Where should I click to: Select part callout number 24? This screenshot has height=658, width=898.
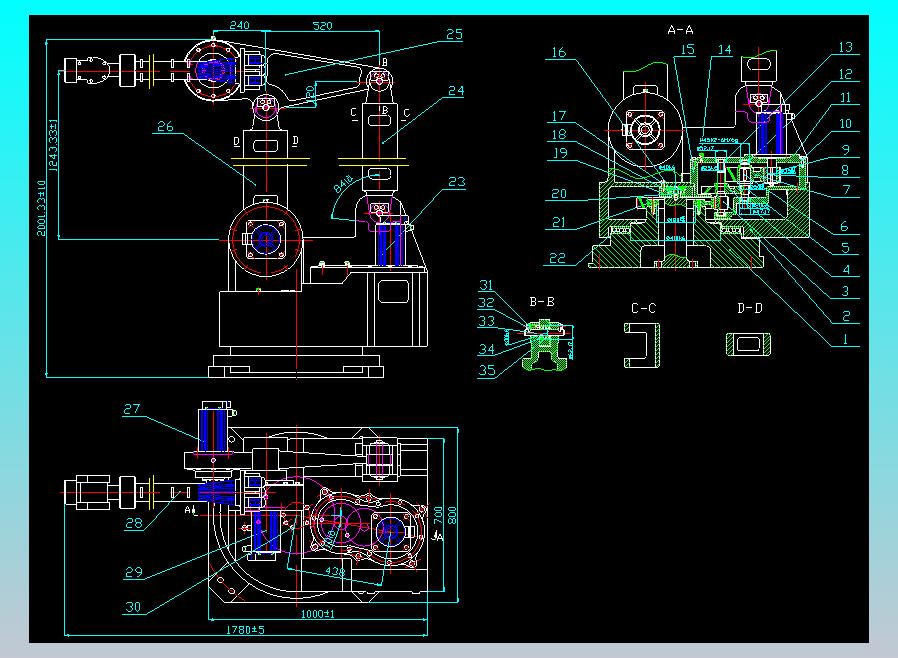pos(456,91)
